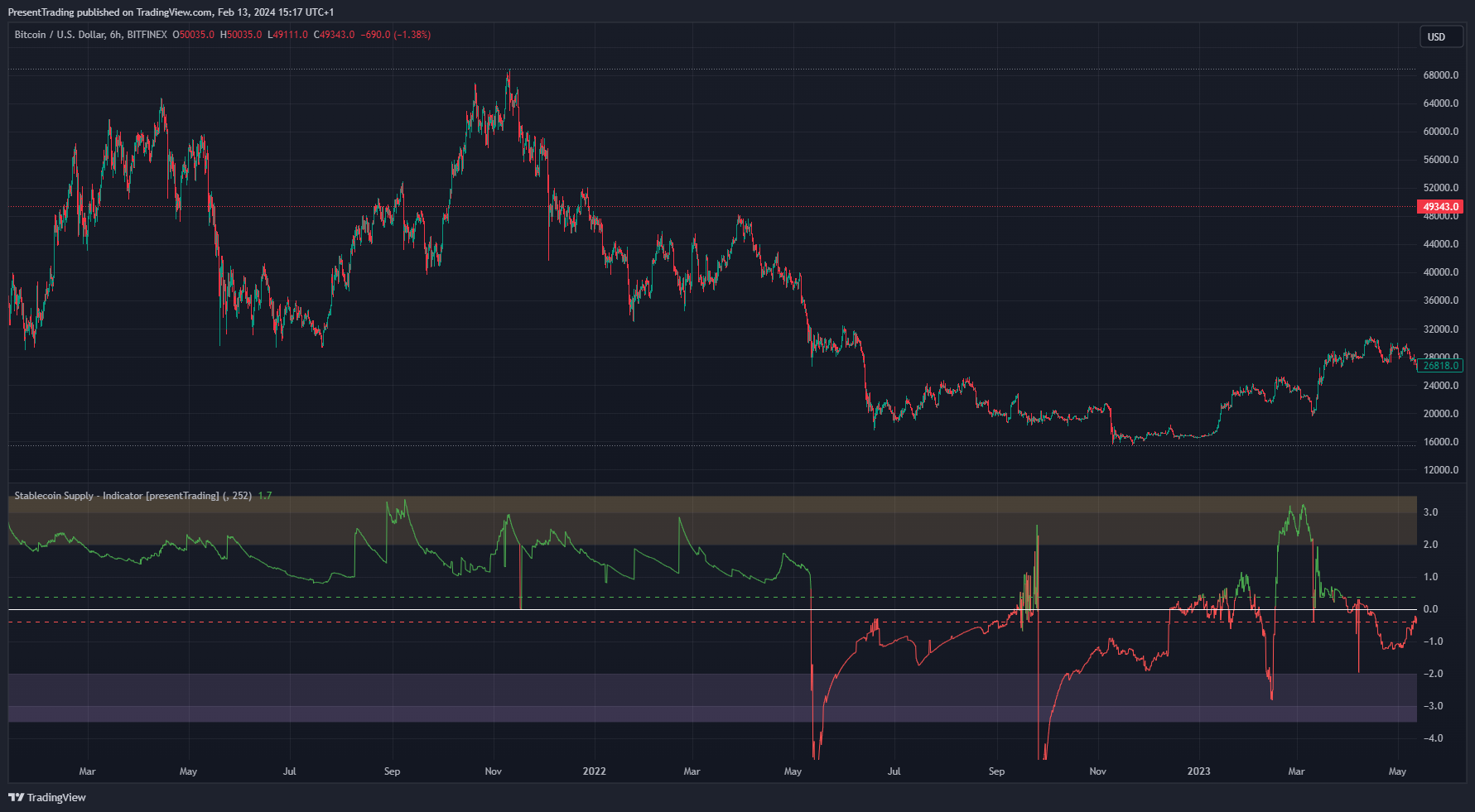Click the Nov label right before 2023
The image size is (1475, 812).
point(1097,771)
